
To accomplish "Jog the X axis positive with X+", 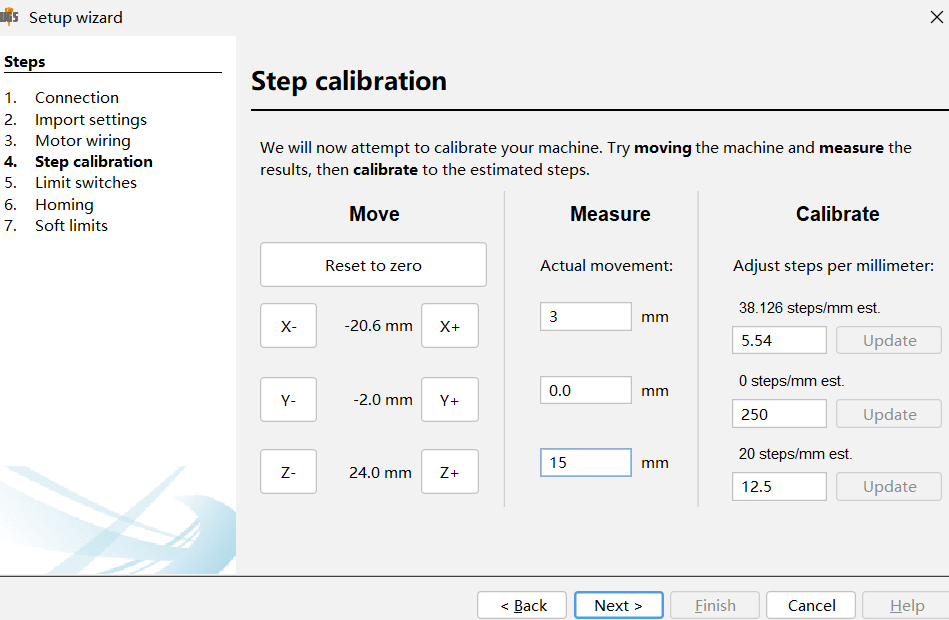I will [450, 326].
